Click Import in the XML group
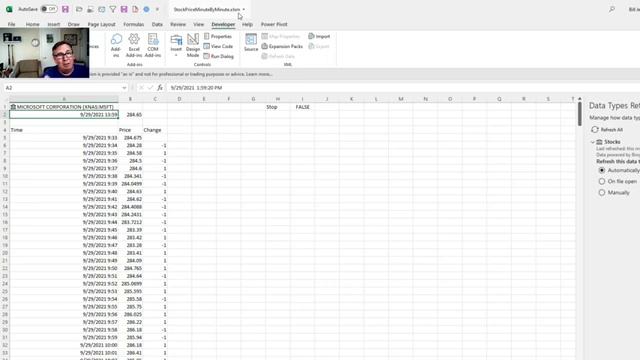Image resolution: width=640 pixels, height=360 pixels. pos(319,36)
